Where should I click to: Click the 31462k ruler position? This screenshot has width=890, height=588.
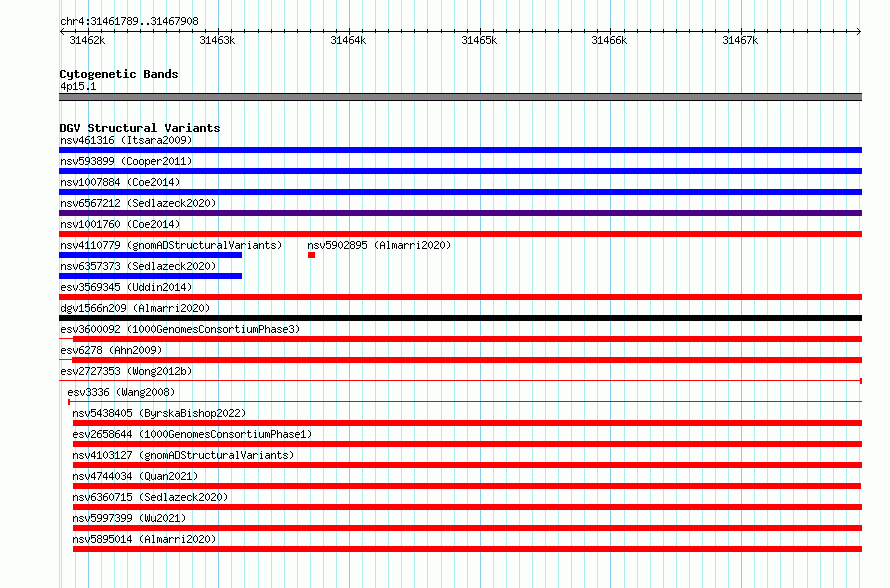coord(87,40)
